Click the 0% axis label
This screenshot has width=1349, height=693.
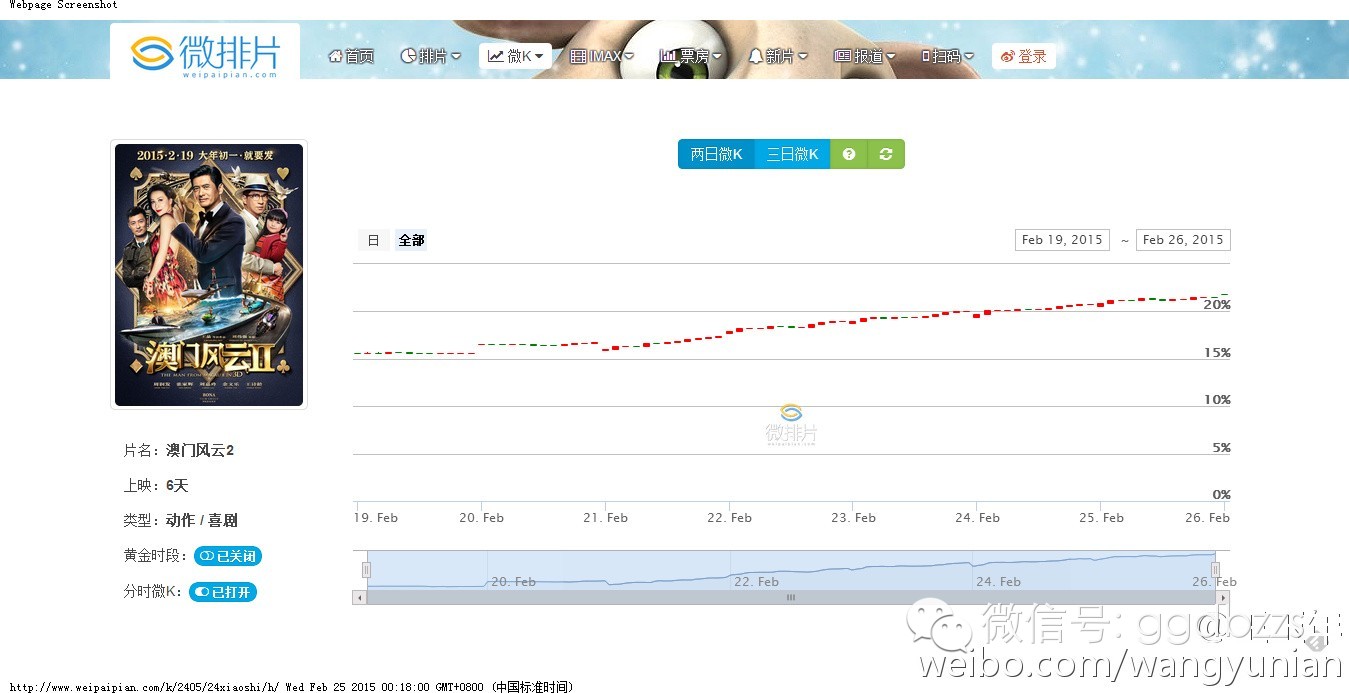click(x=1221, y=495)
